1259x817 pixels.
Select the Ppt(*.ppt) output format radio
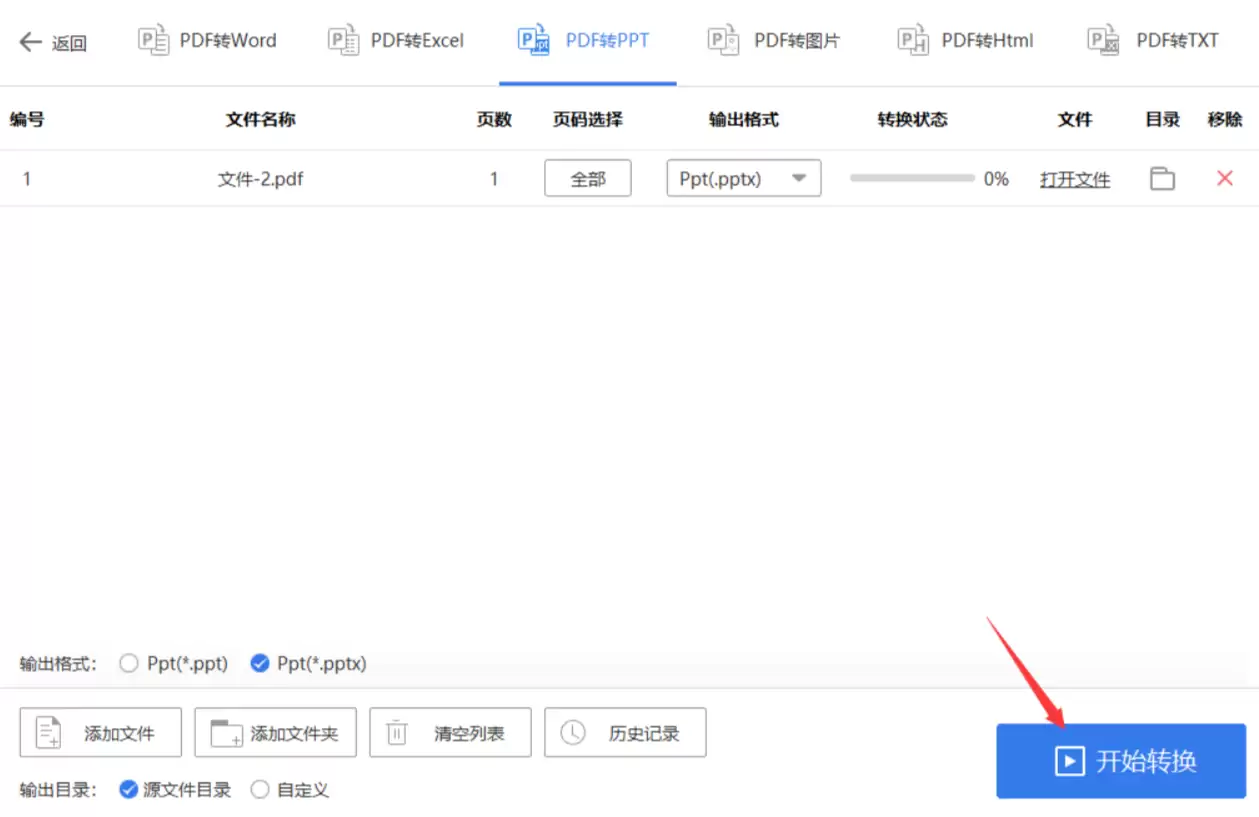tap(129, 663)
